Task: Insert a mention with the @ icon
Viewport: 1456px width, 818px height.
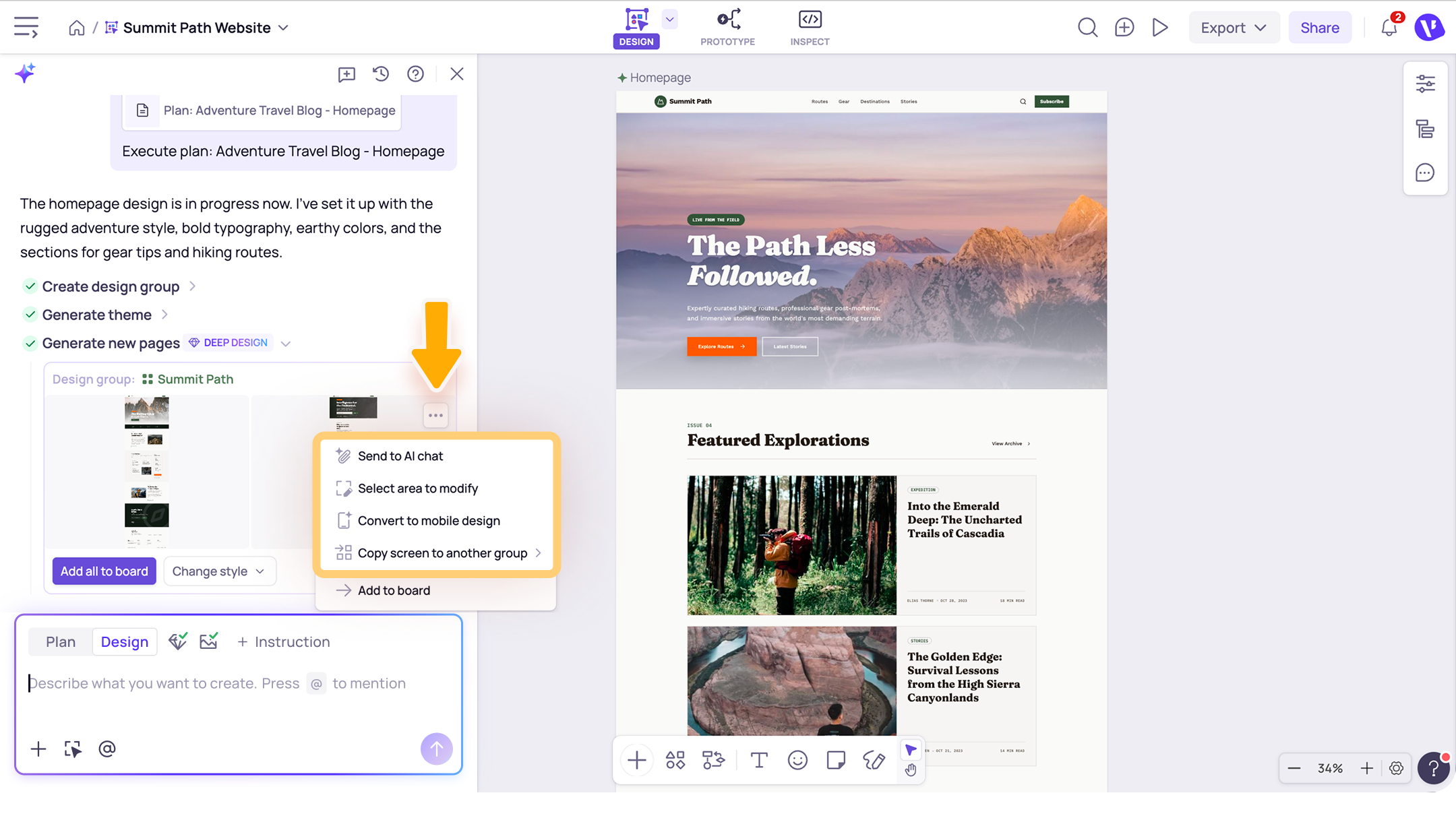Action: [107, 749]
